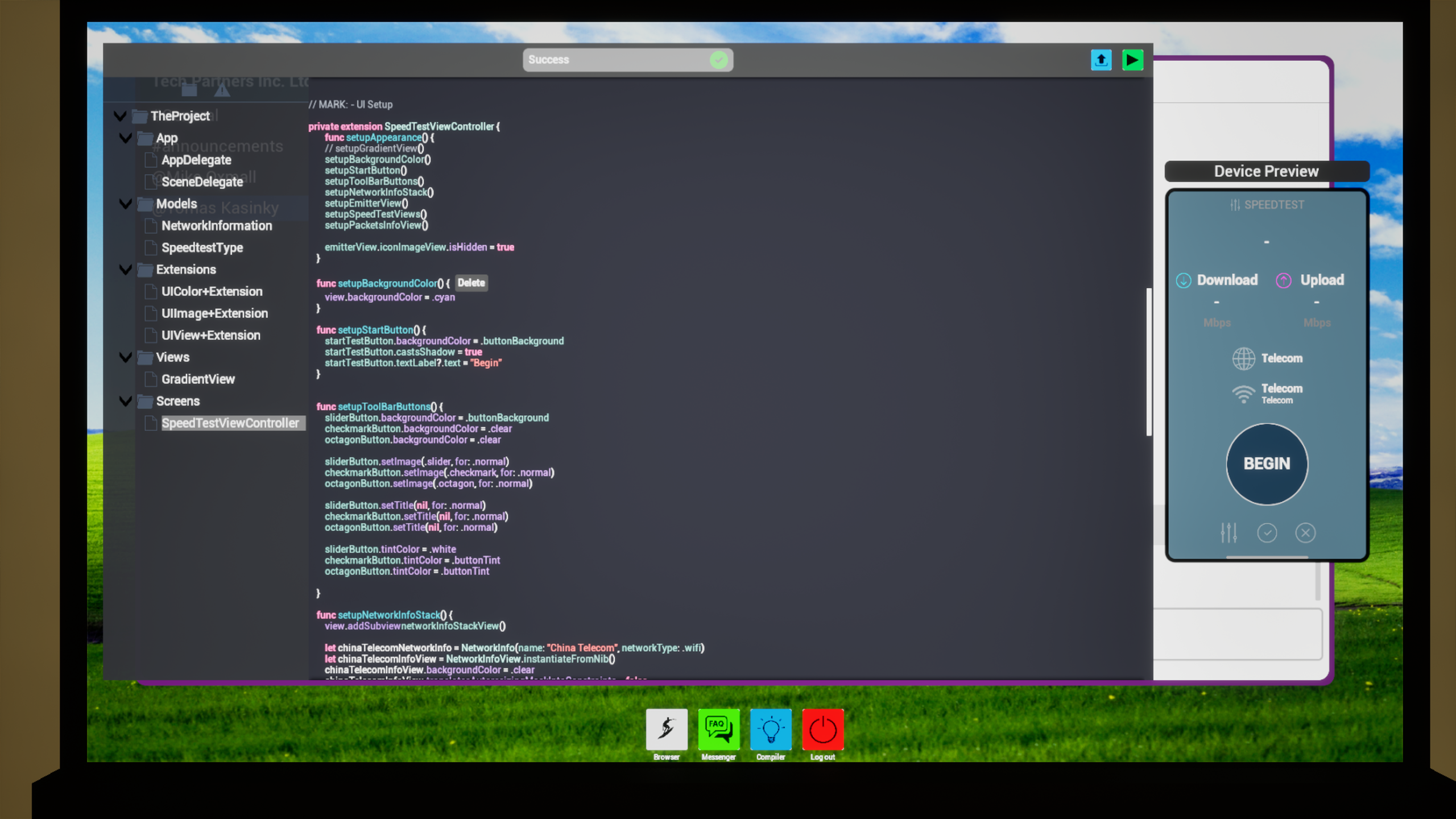The image size is (1456, 819).
Task: Open the AppDelegate file
Action: [196, 160]
